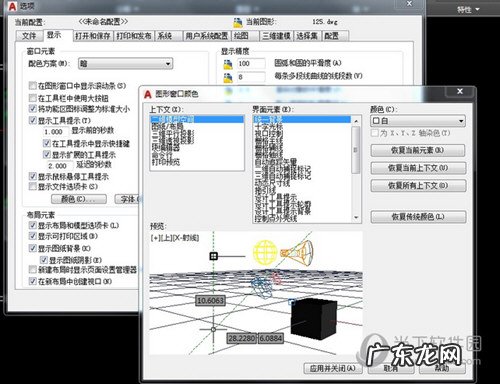Click restore classic colors button
Screen dimensions: 500x384
418,217
